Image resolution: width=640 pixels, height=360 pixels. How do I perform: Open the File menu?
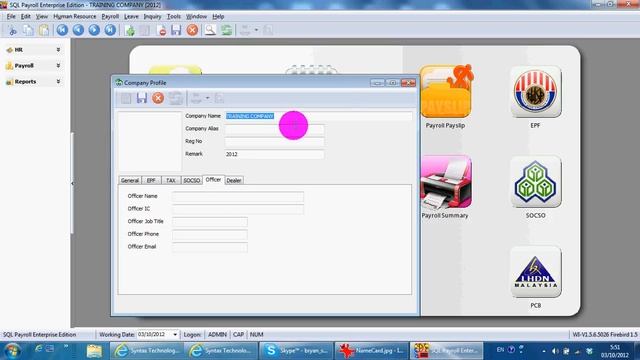click(x=11, y=17)
